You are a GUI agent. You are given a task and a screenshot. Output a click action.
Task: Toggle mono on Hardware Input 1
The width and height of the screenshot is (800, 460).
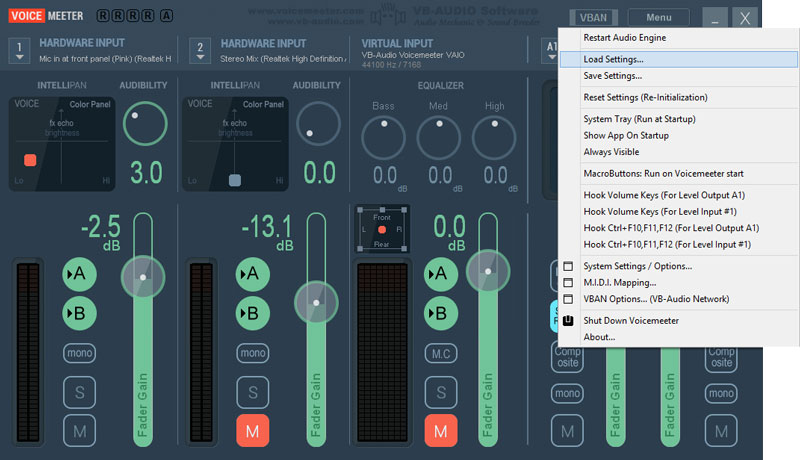[x=79, y=353]
